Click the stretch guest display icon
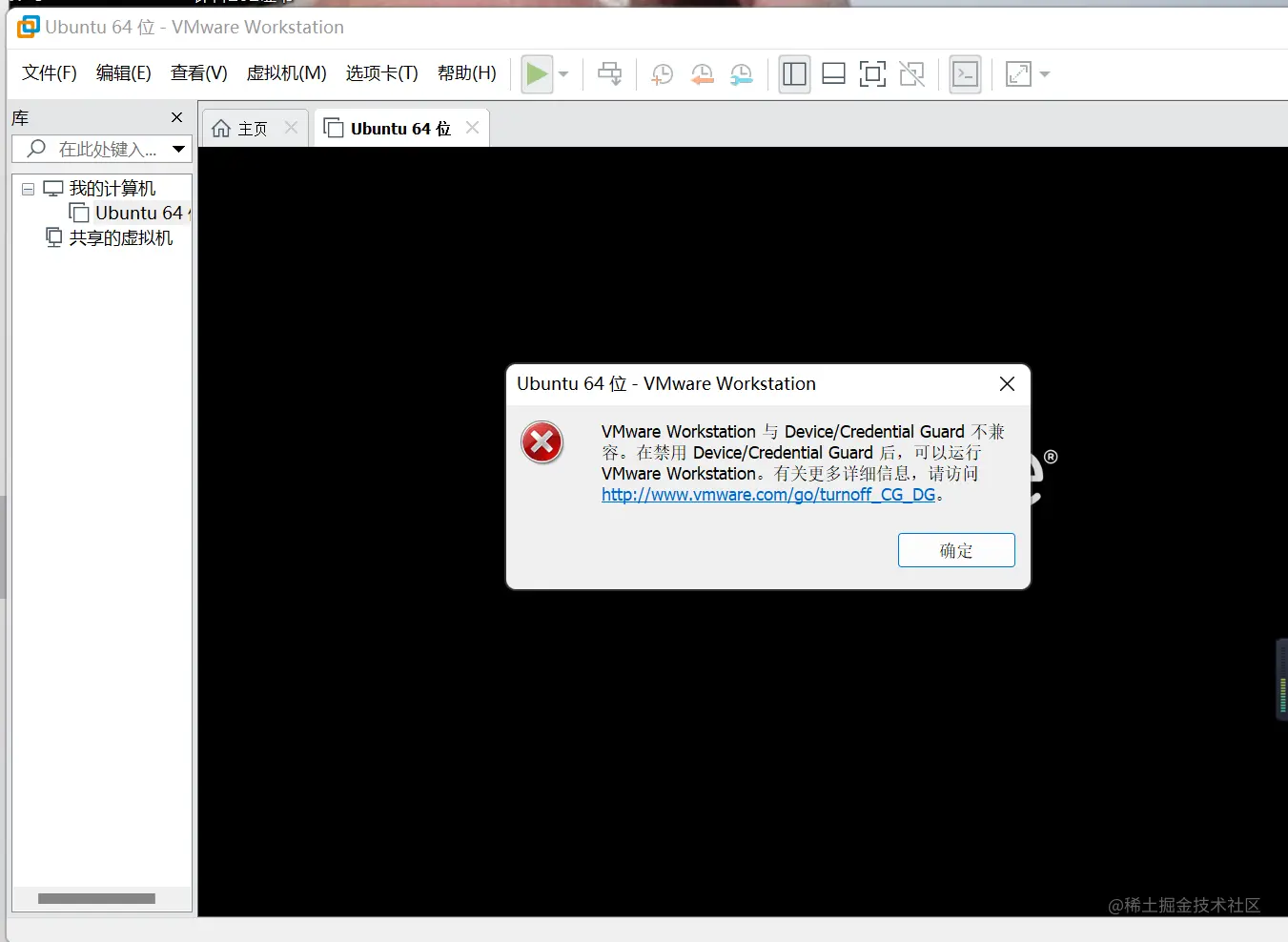 click(1018, 74)
